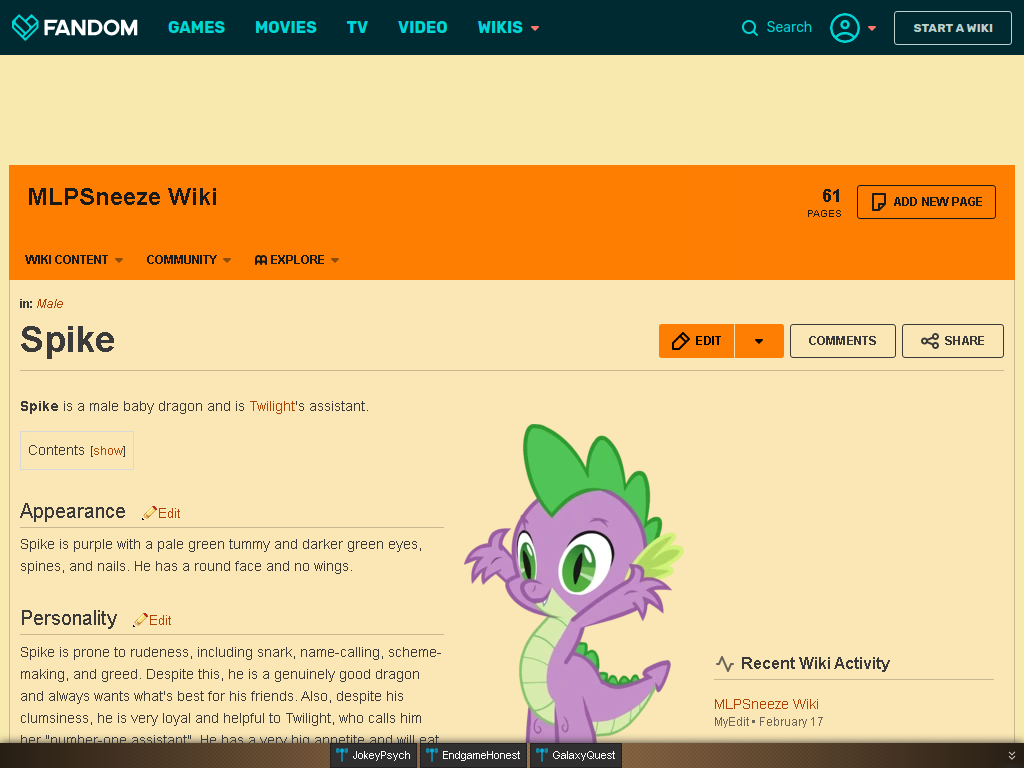Image resolution: width=1024 pixels, height=768 pixels.
Task: Expand the Wiki Content menu
Action: 74,260
